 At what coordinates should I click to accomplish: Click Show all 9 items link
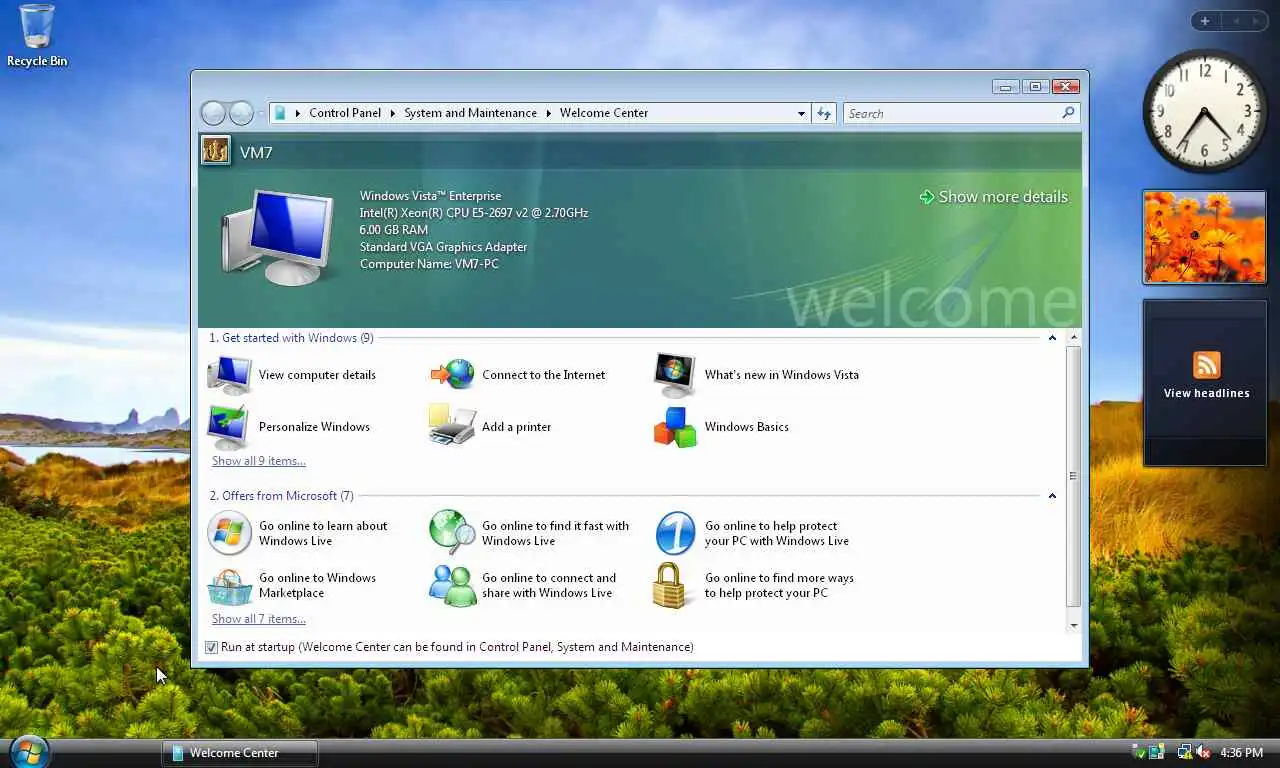[259, 461]
